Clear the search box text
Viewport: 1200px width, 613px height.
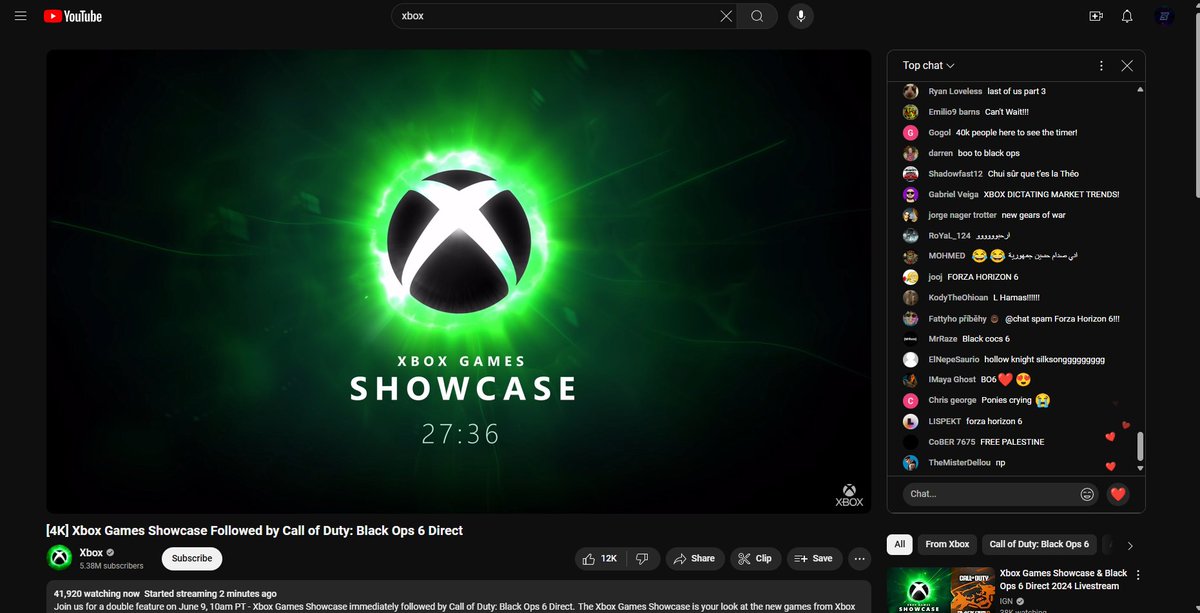[x=726, y=16]
